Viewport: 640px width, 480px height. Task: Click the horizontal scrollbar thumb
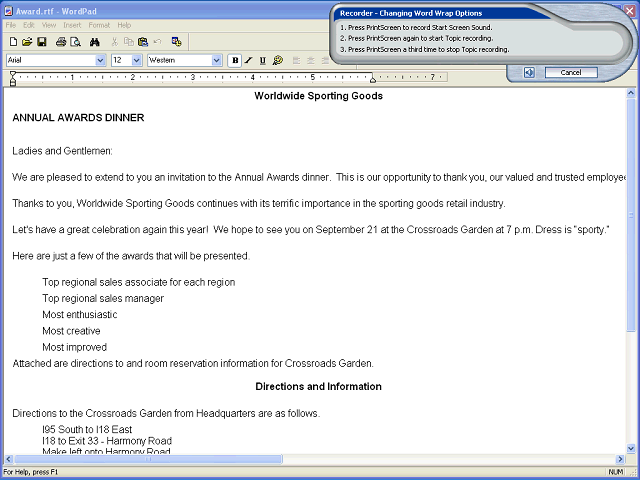pos(148,459)
